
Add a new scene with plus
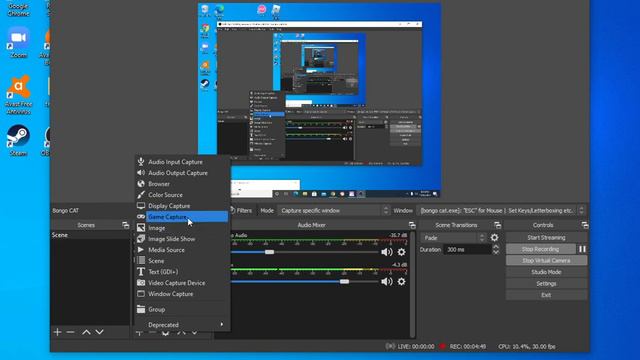click(x=58, y=332)
